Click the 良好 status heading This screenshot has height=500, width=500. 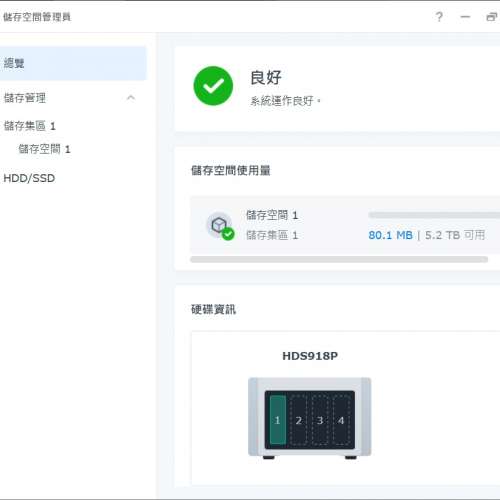266,78
